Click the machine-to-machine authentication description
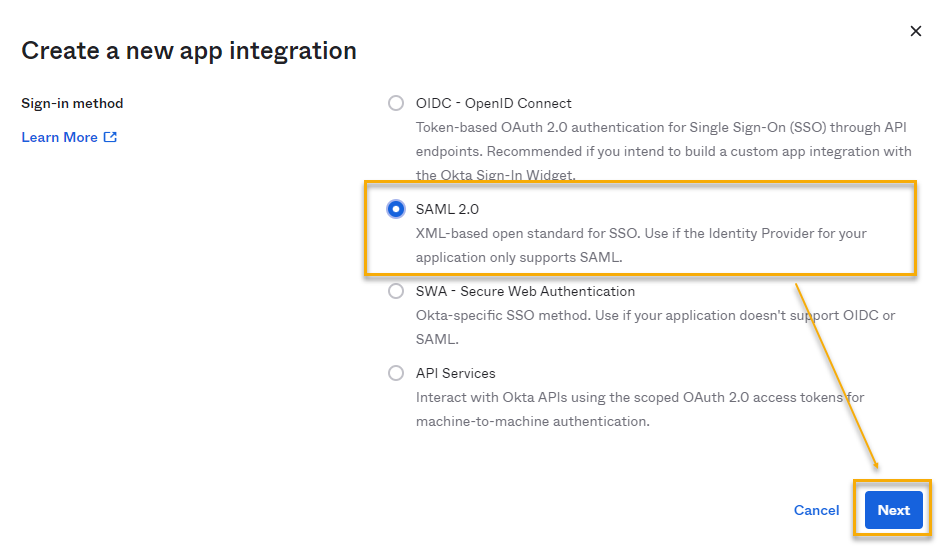Screen dimensions: 943x552 point(640,409)
